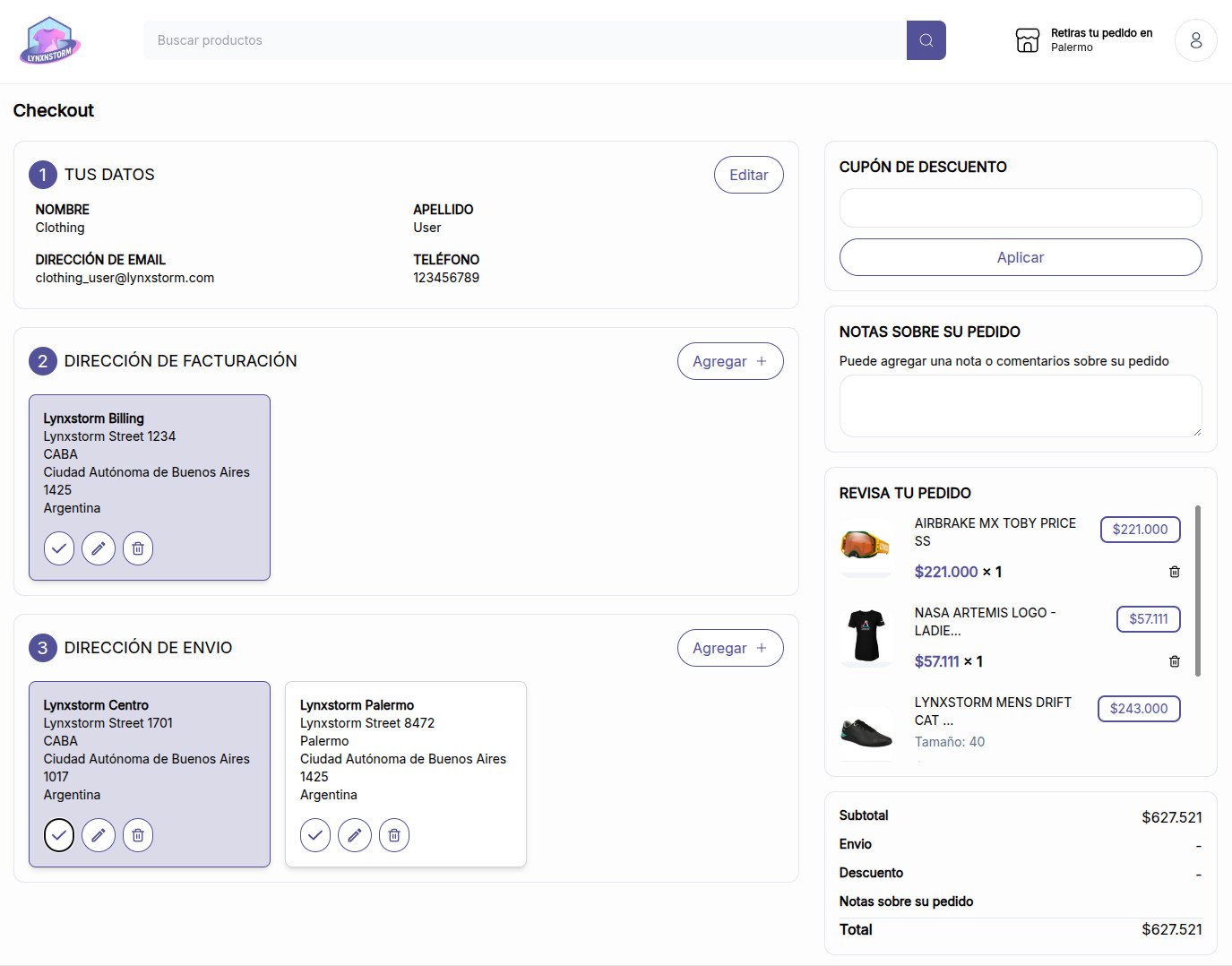Open the store pickup location Palermo selector
The height and width of the screenshot is (966, 1232).
pyautogui.click(x=1084, y=40)
